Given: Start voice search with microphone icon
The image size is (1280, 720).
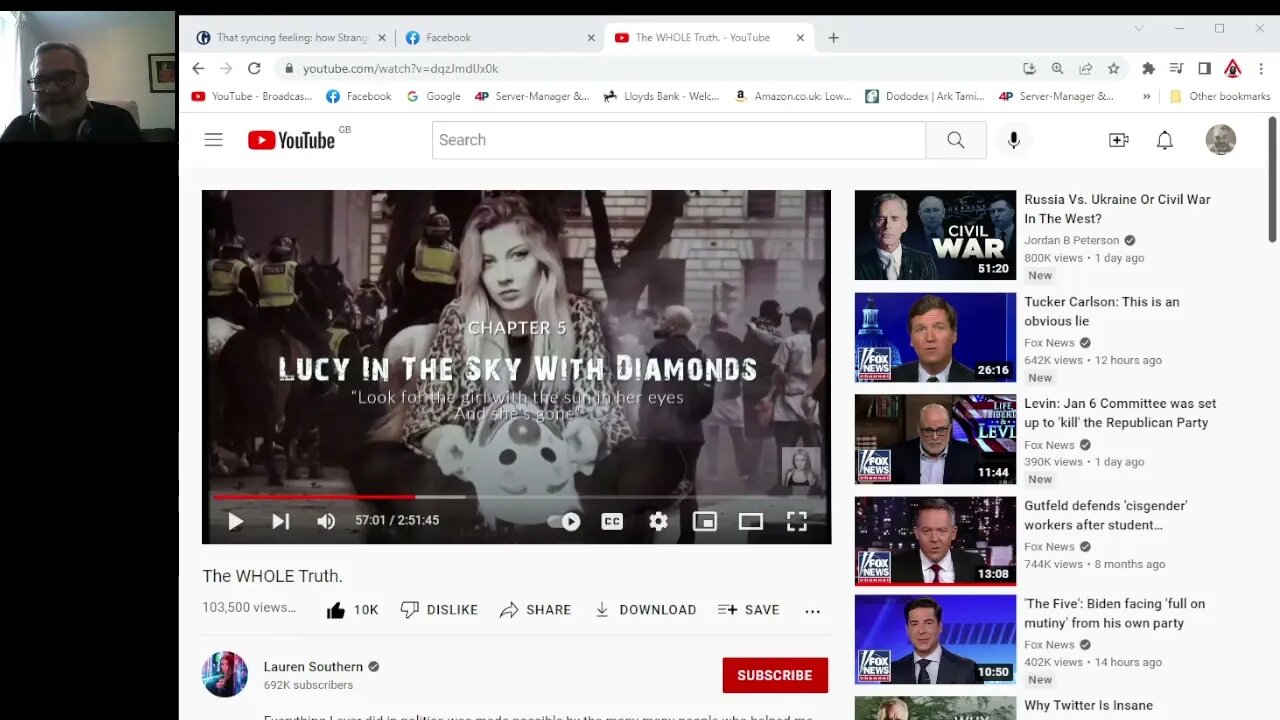Looking at the screenshot, I should (1013, 140).
